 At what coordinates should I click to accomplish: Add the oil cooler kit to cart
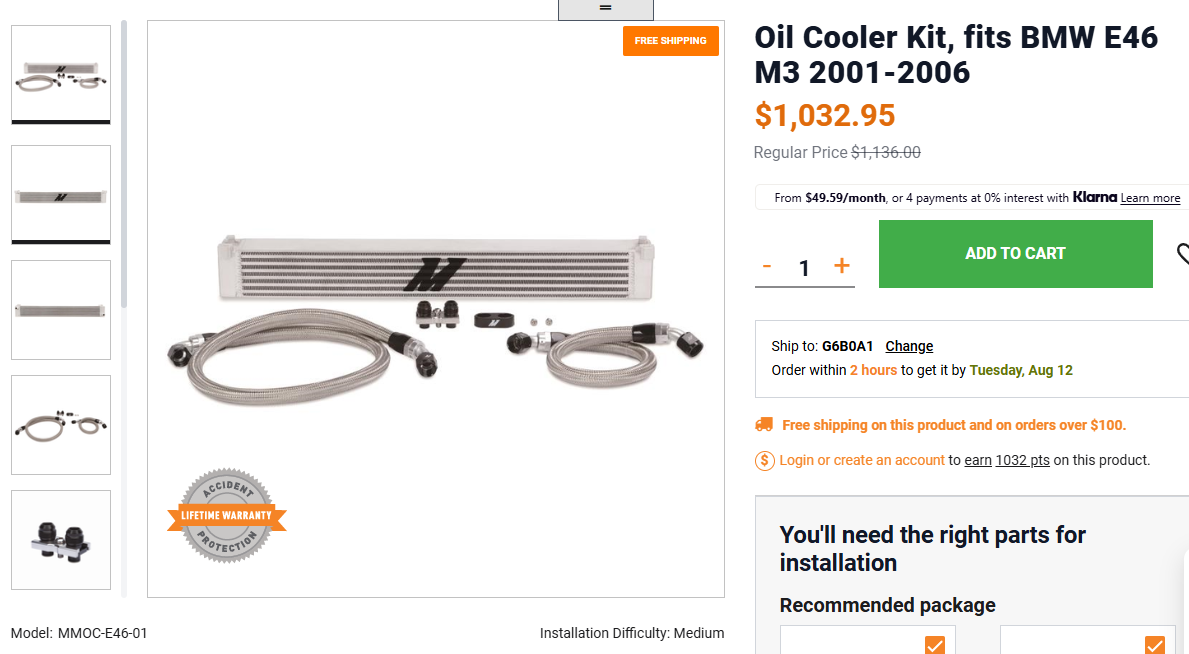pos(1015,254)
